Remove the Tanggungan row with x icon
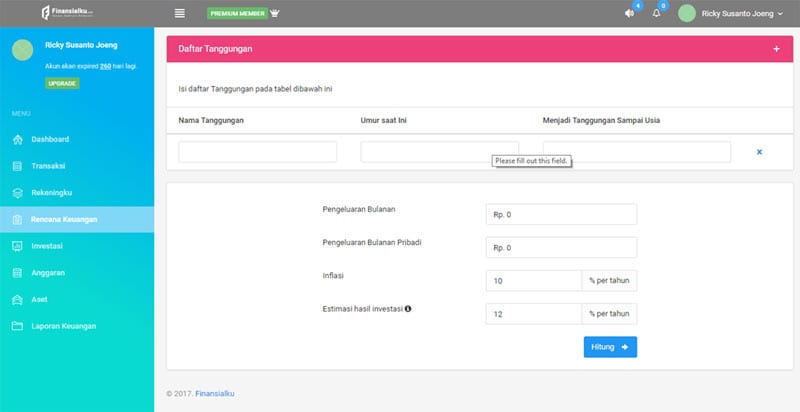 [759, 152]
